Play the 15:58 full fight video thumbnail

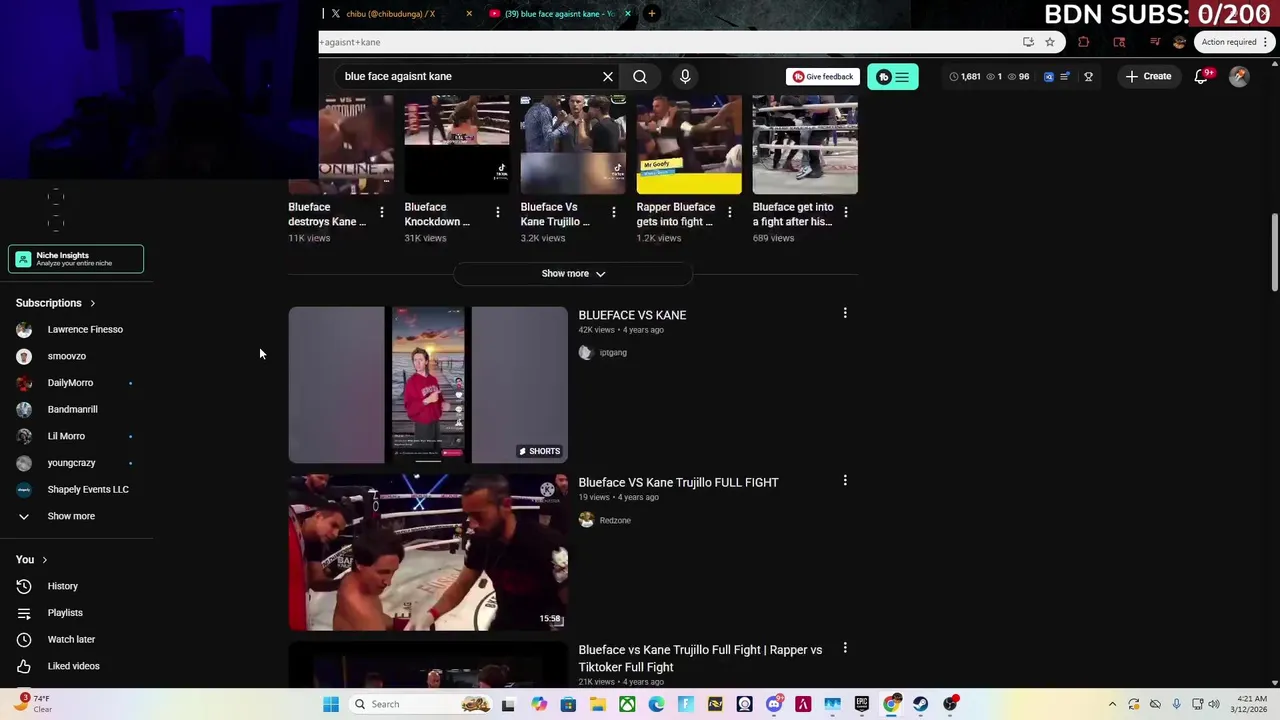[428, 552]
